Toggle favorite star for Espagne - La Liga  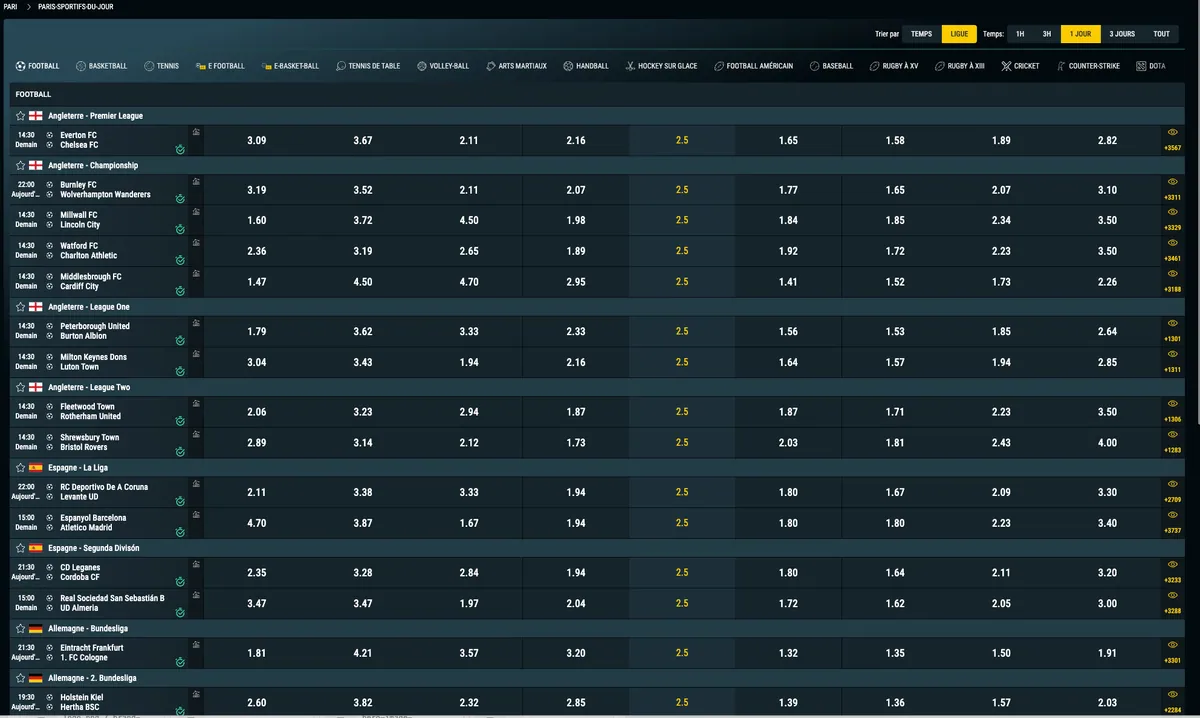20,468
